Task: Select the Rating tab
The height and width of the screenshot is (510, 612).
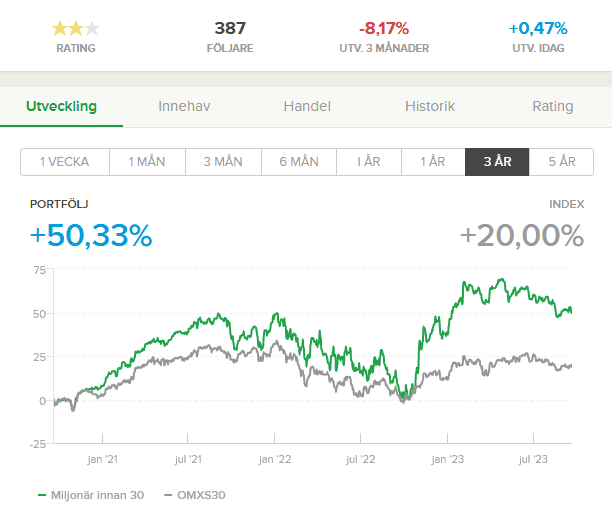Action: point(553,106)
